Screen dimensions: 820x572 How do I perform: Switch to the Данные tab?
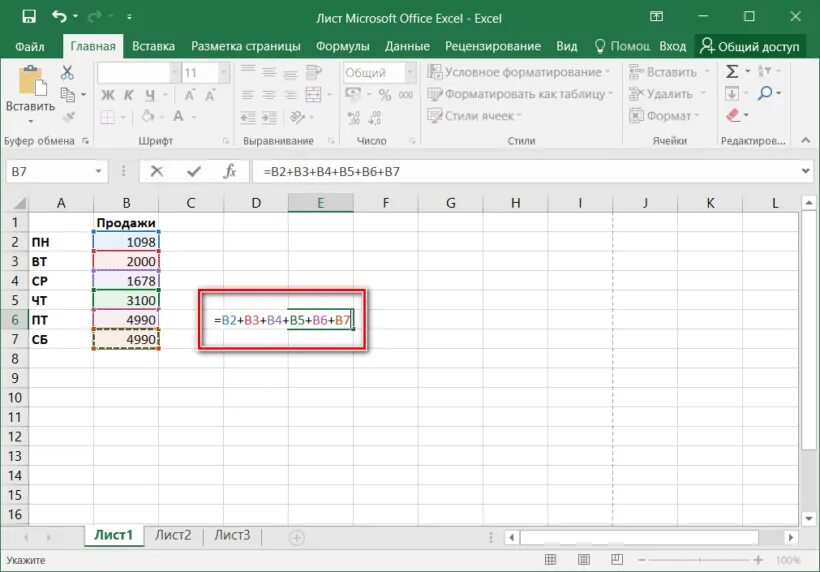pyautogui.click(x=407, y=47)
